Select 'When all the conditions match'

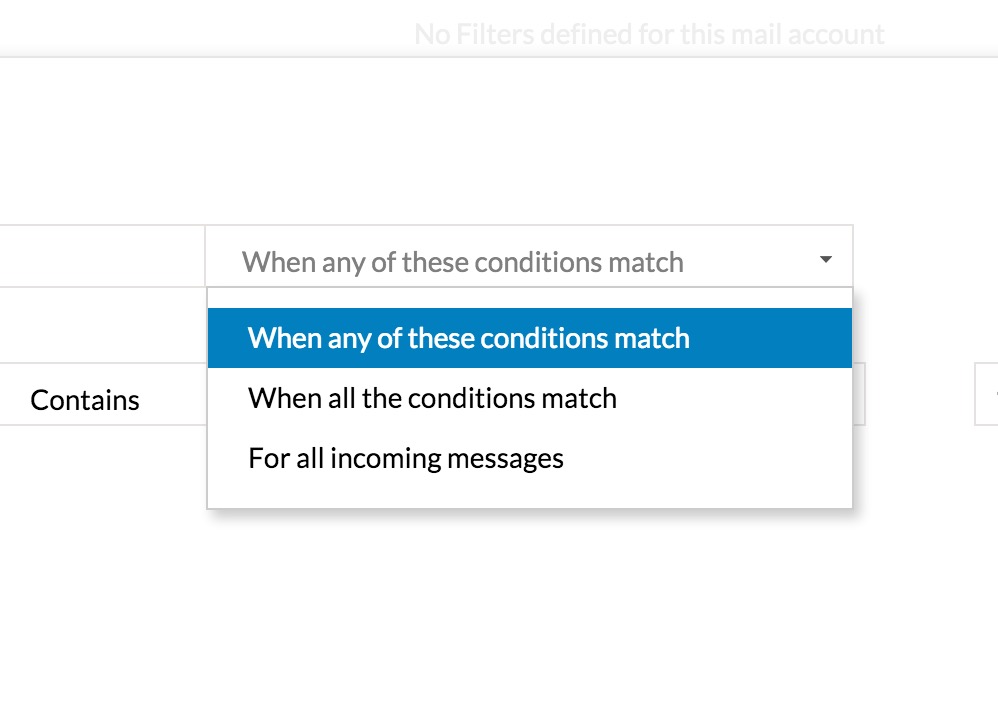point(530,398)
